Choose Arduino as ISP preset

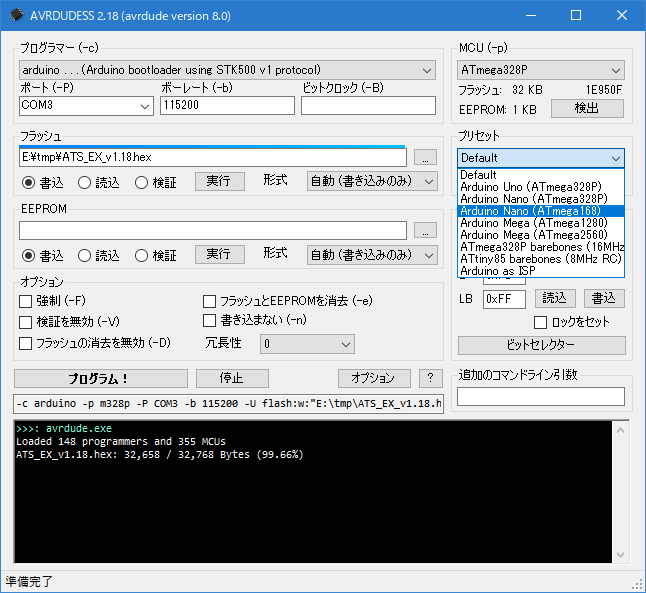tap(541, 271)
